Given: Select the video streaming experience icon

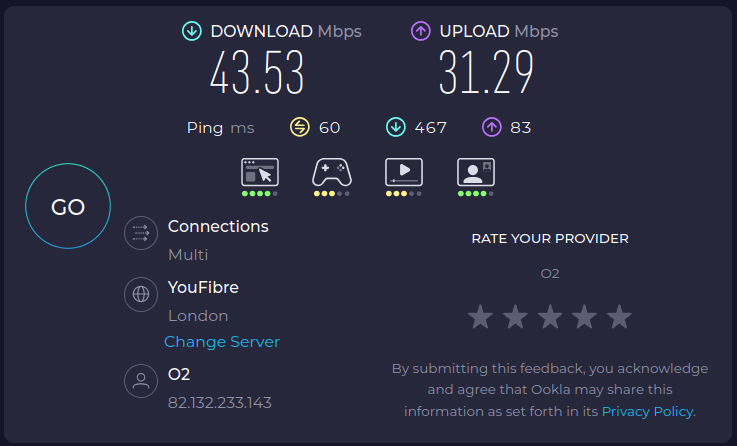Looking at the screenshot, I should point(404,172).
